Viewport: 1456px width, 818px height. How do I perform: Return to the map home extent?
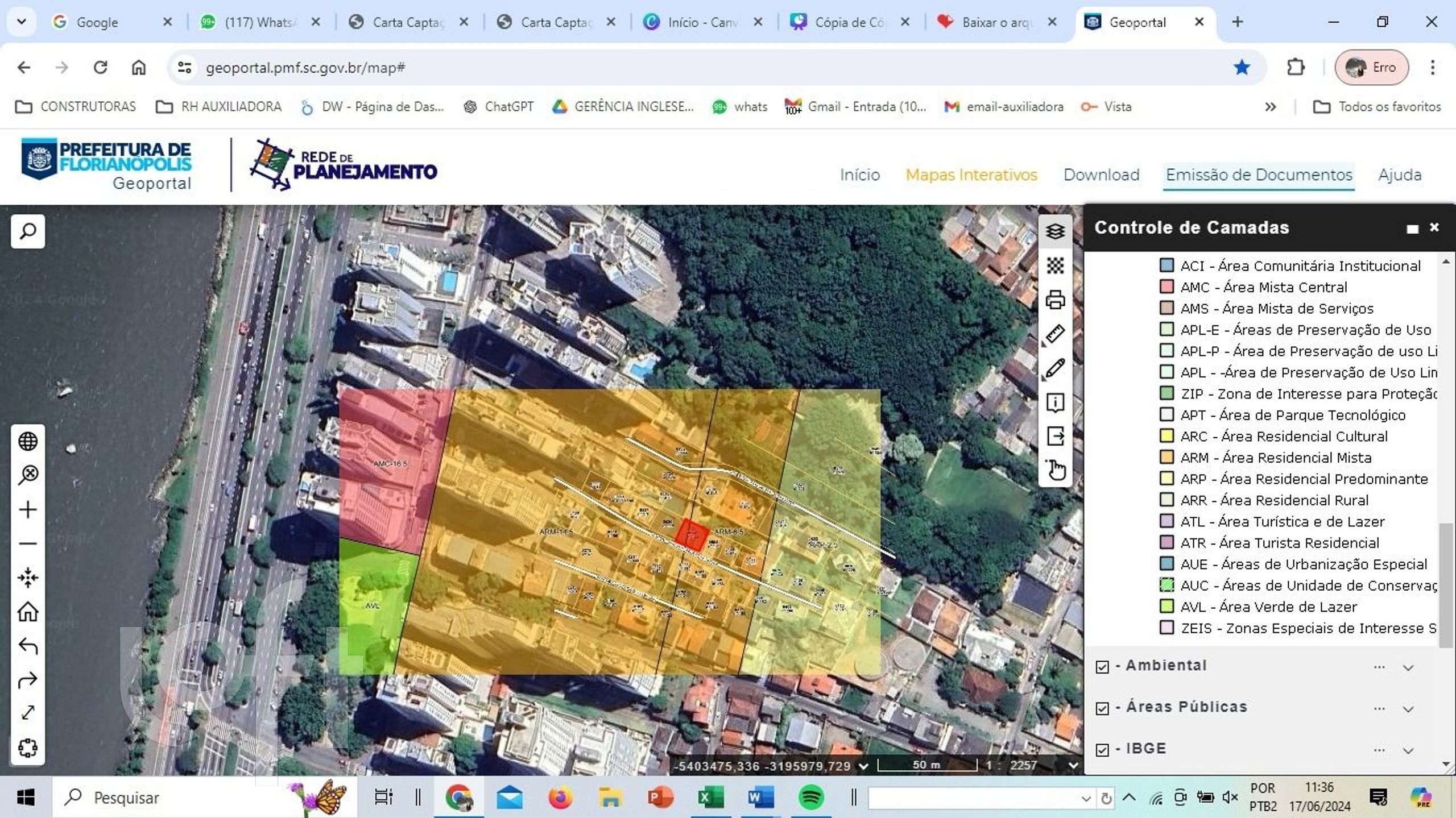pyautogui.click(x=28, y=612)
